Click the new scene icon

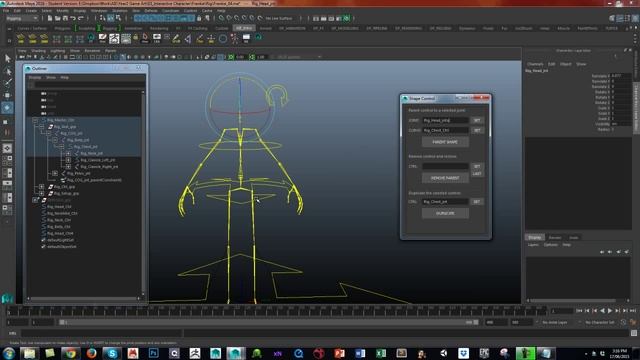(49, 18)
